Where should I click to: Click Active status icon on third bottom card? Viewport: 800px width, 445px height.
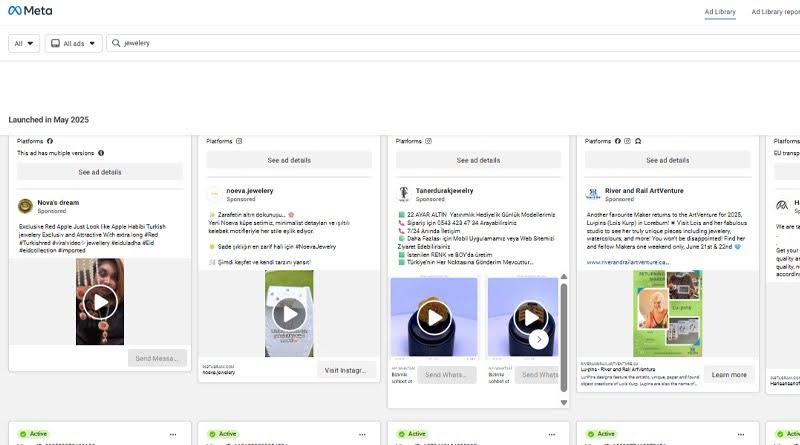tap(401, 434)
